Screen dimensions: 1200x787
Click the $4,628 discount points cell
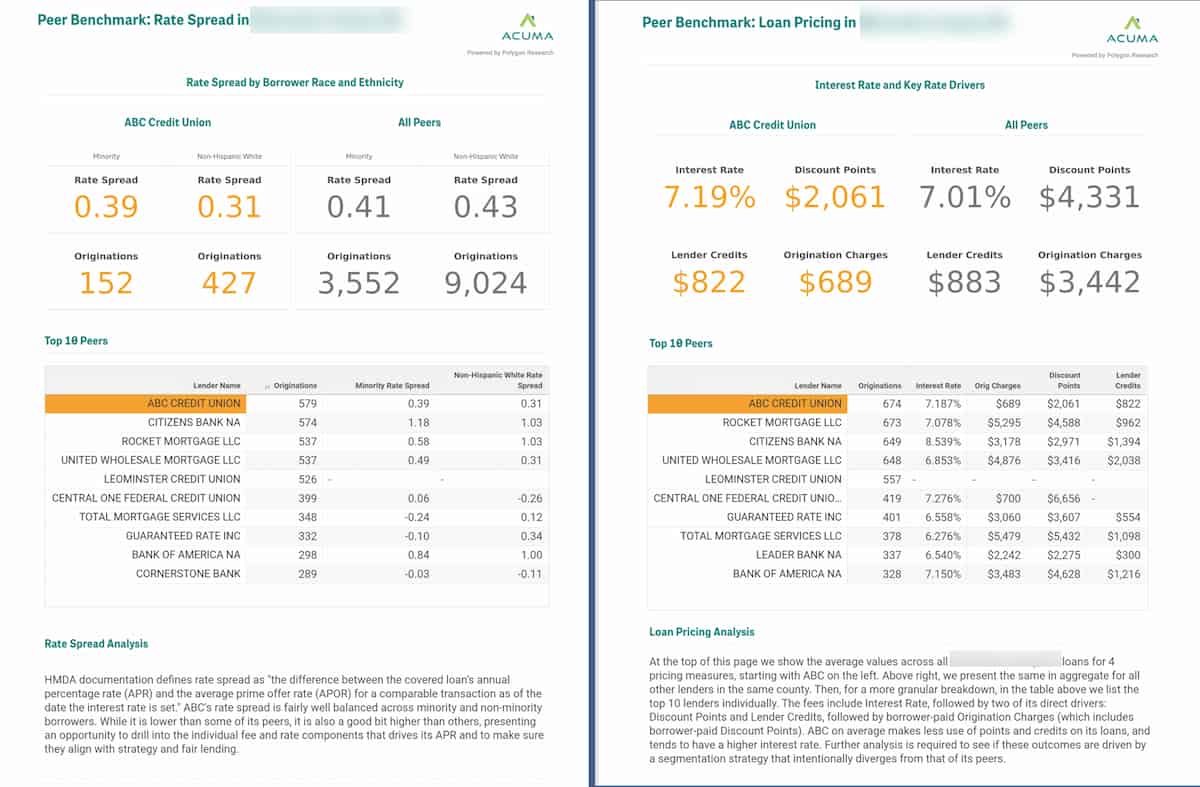pos(1064,574)
